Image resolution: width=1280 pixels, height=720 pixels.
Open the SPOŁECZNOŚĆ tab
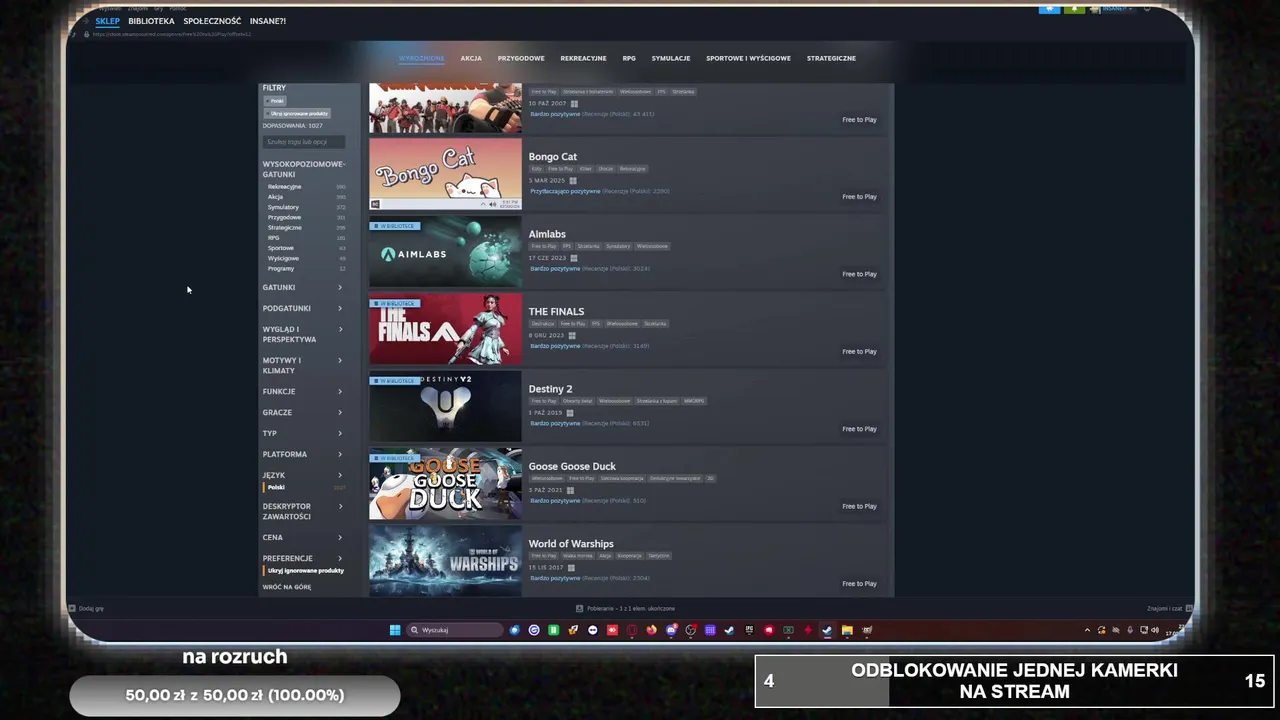[212, 21]
